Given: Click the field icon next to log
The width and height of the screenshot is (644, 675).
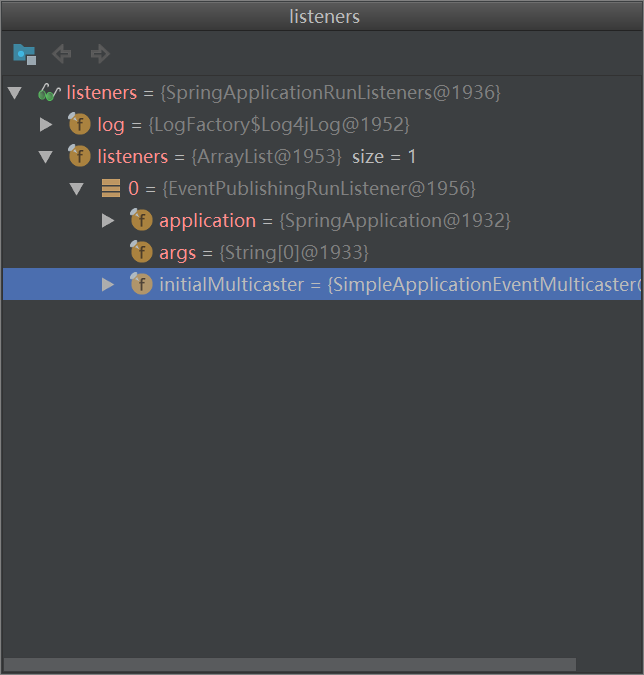Looking at the screenshot, I should pos(79,124).
